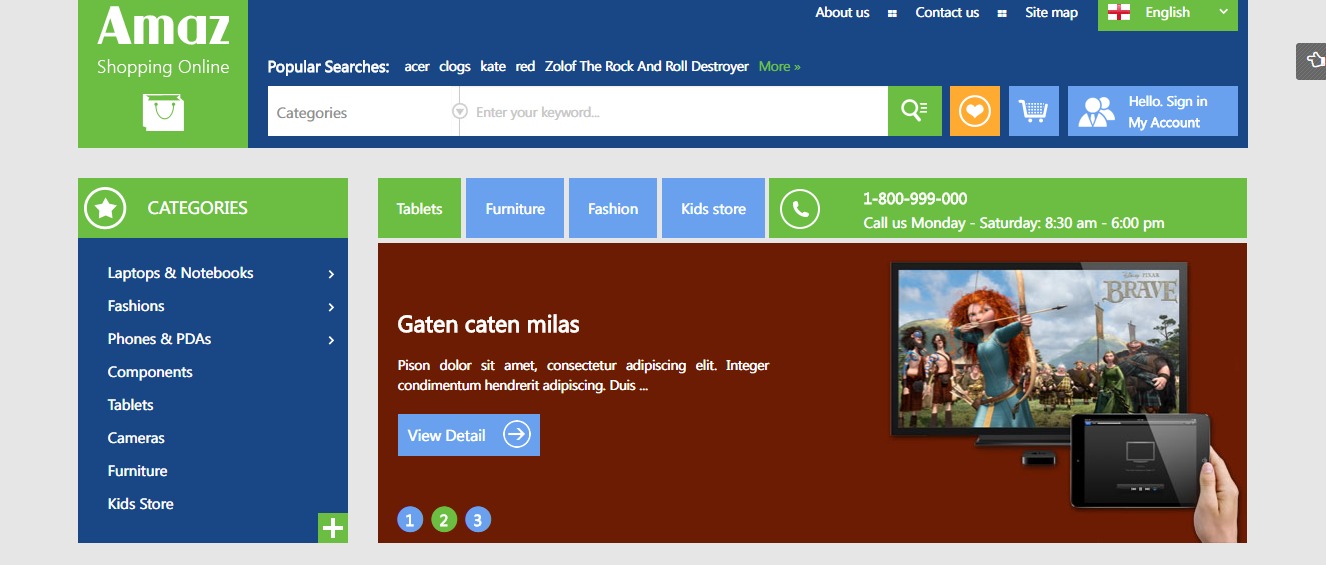Select the Tablets tab
1326x565 pixels.
(x=419, y=208)
